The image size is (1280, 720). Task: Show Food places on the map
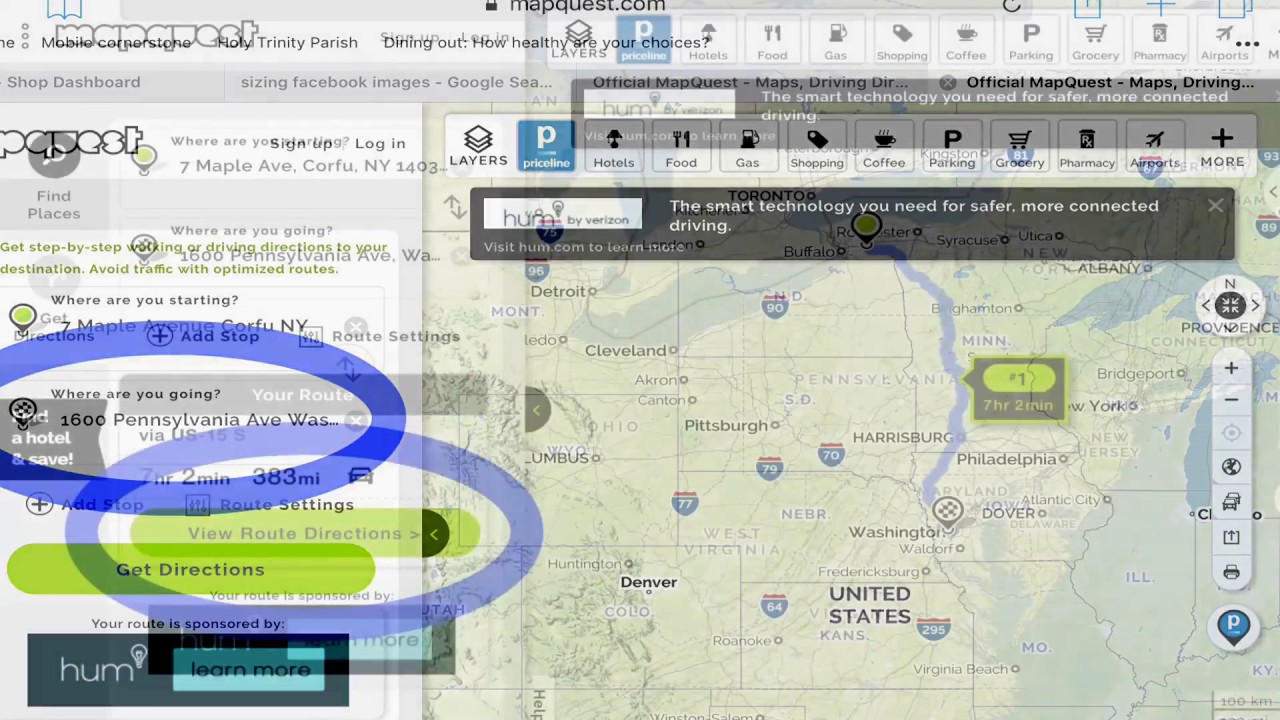tap(681, 146)
